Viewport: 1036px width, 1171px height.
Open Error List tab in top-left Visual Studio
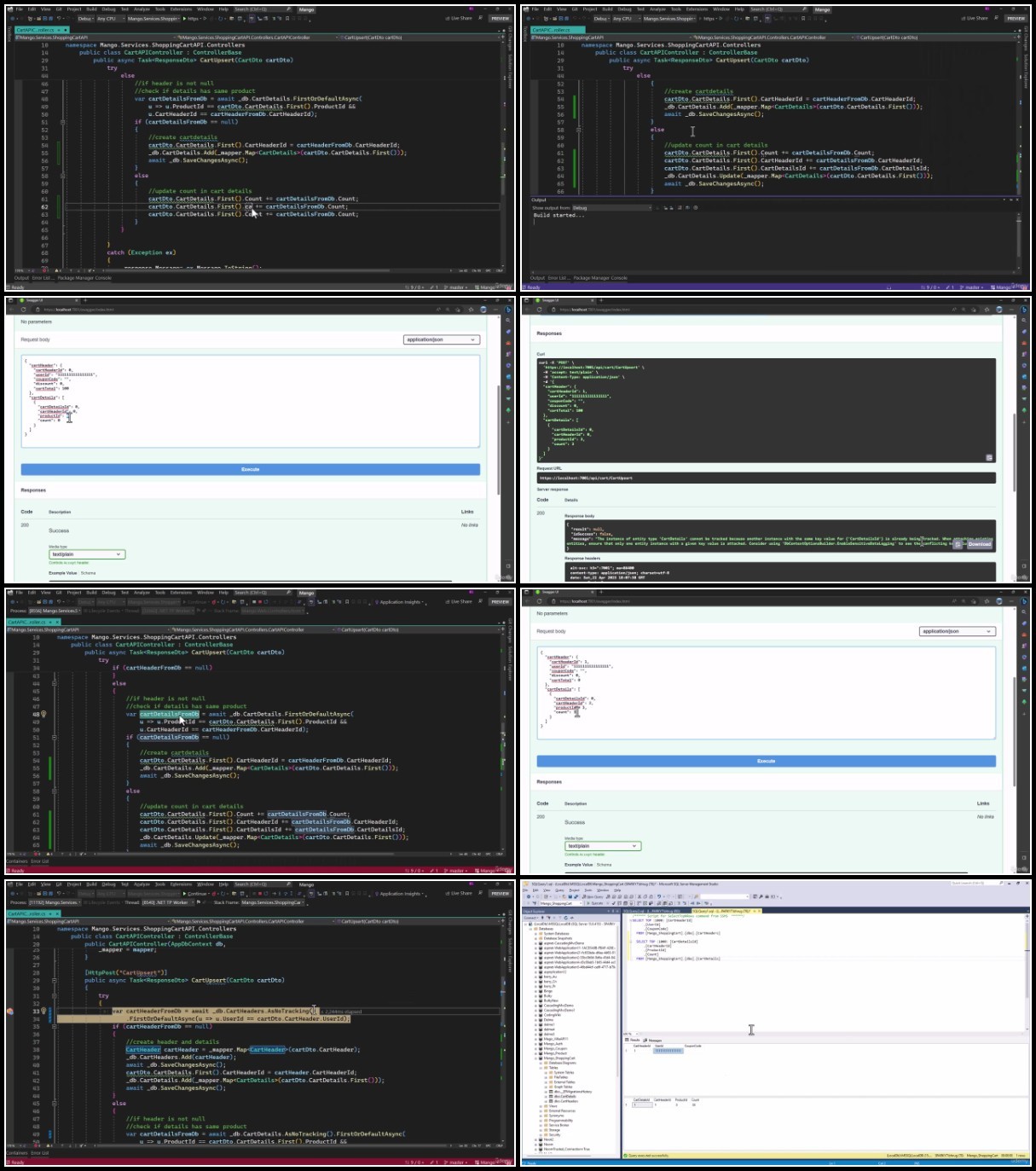click(43, 278)
